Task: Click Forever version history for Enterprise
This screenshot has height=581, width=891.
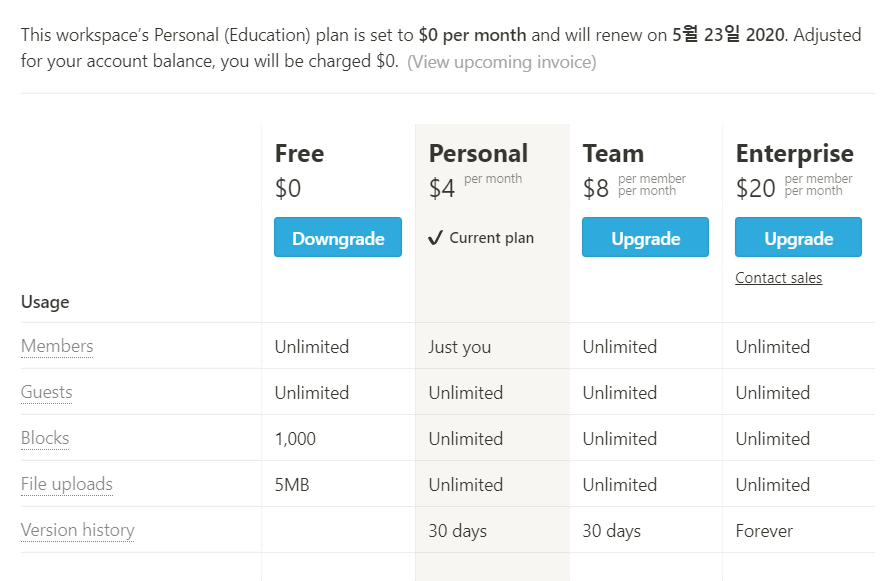Action: [764, 531]
